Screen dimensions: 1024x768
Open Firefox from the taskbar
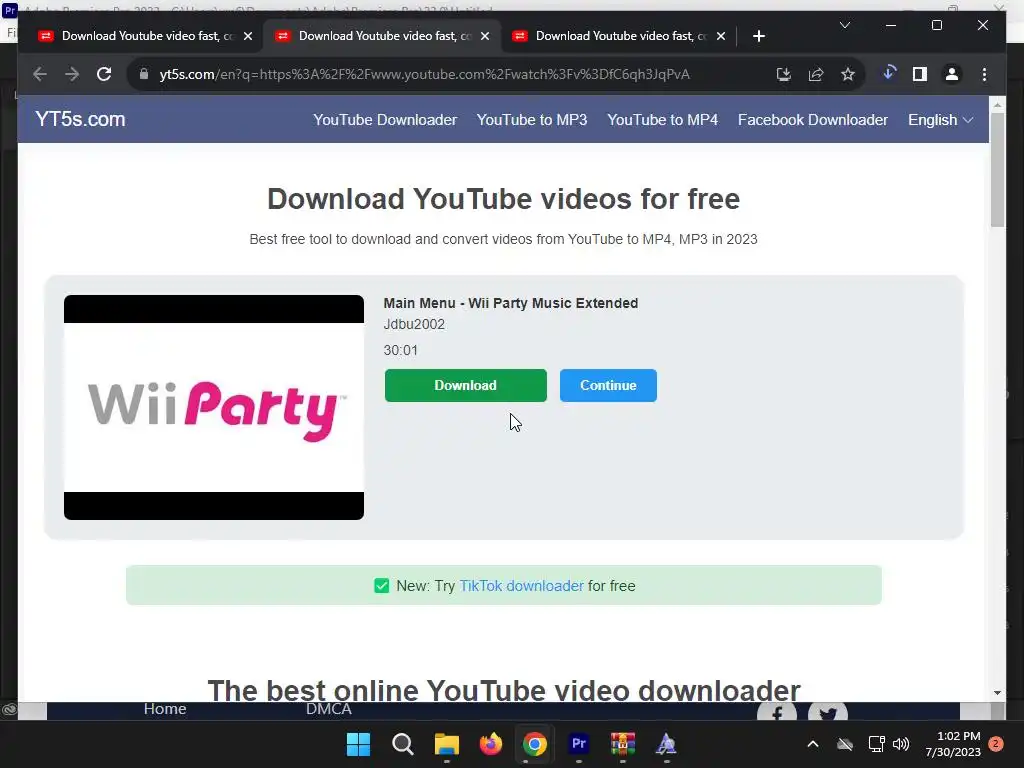(490, 744)
